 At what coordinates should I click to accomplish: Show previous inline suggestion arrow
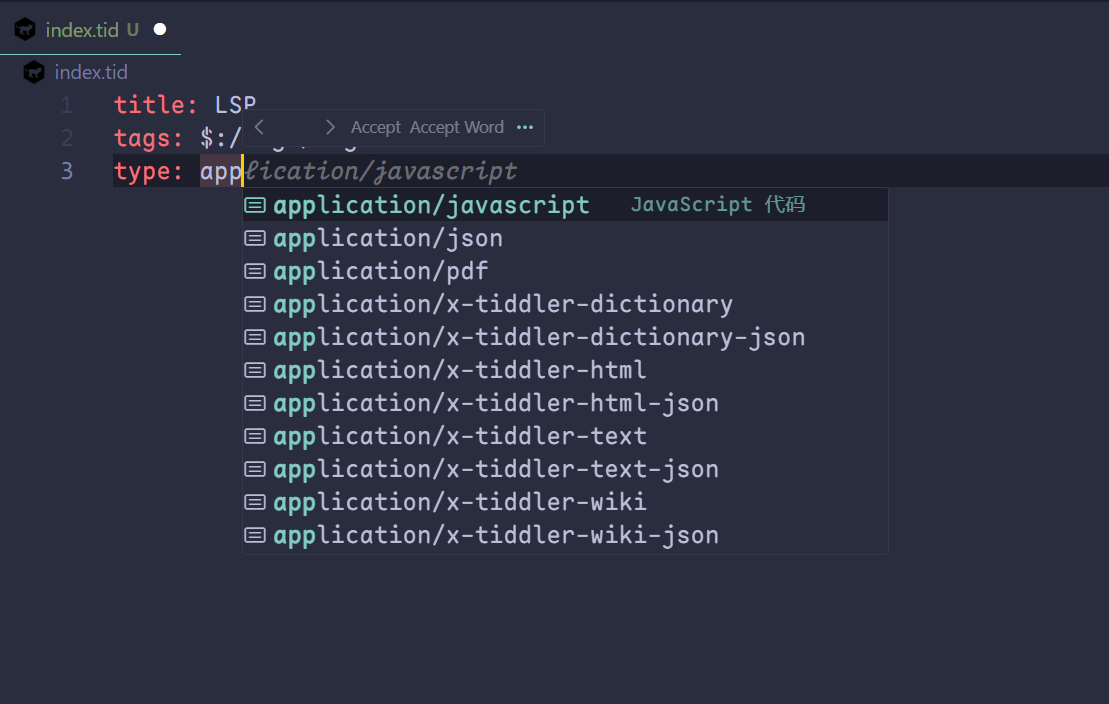(260, 127)
